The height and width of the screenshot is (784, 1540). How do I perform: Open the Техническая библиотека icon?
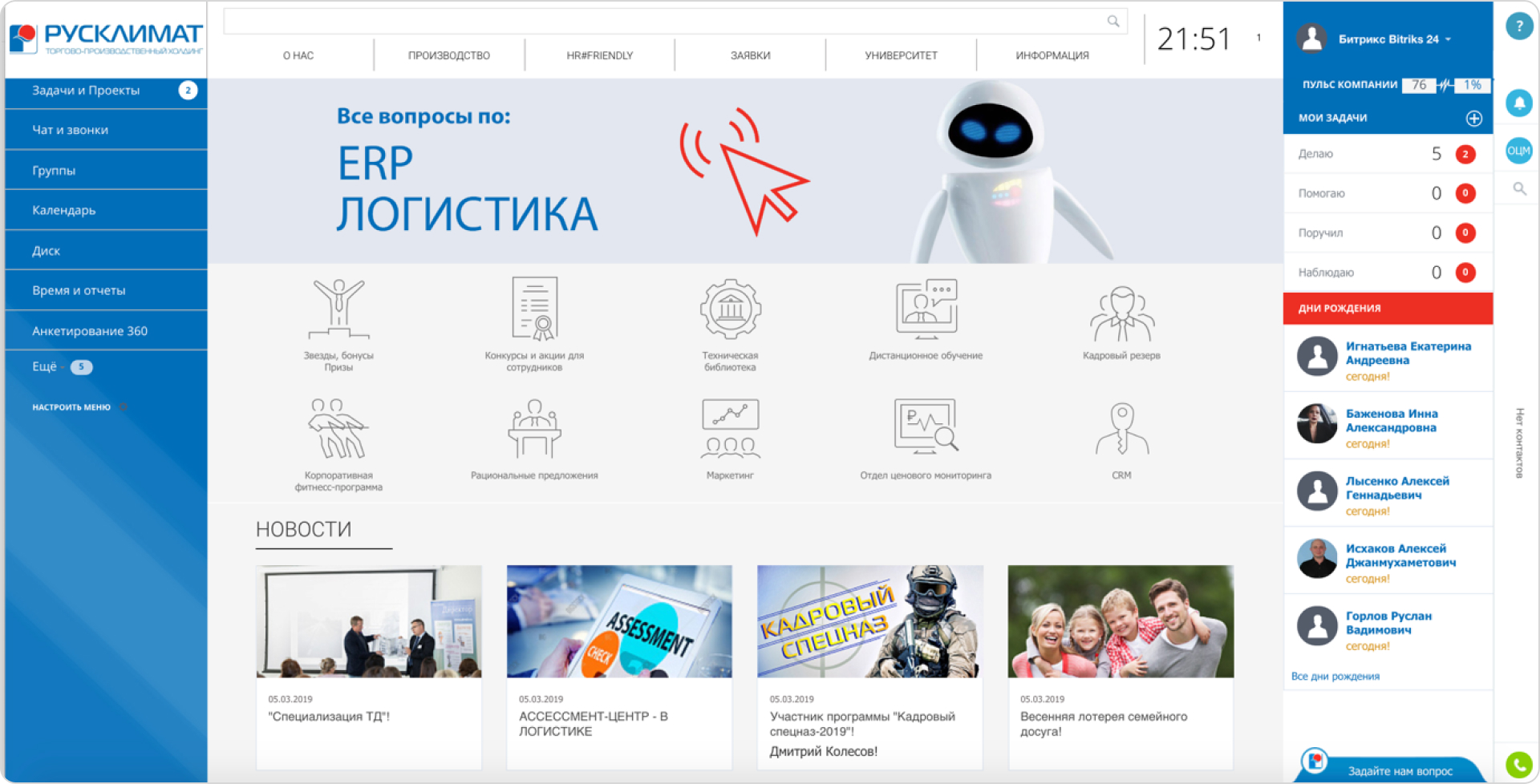tap(730, 310)
